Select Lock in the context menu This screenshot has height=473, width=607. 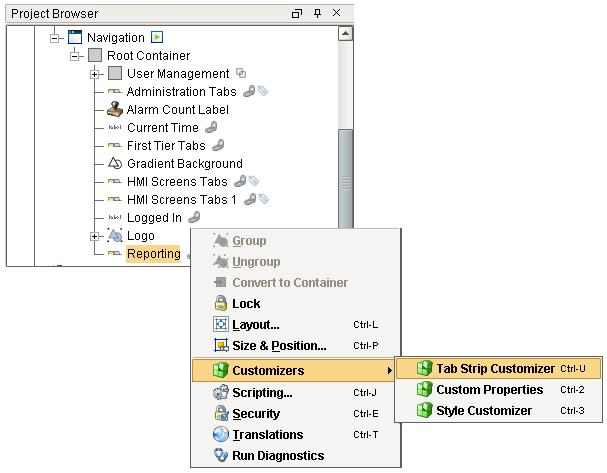(x=296, y=303)
